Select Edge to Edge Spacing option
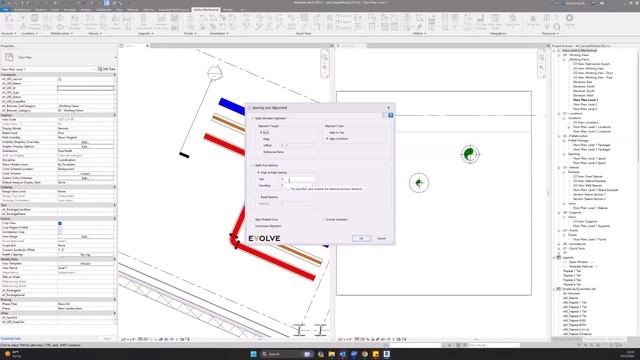Viewport: 640px width, 360px height. pyautogui.click(x=258, y=173)
